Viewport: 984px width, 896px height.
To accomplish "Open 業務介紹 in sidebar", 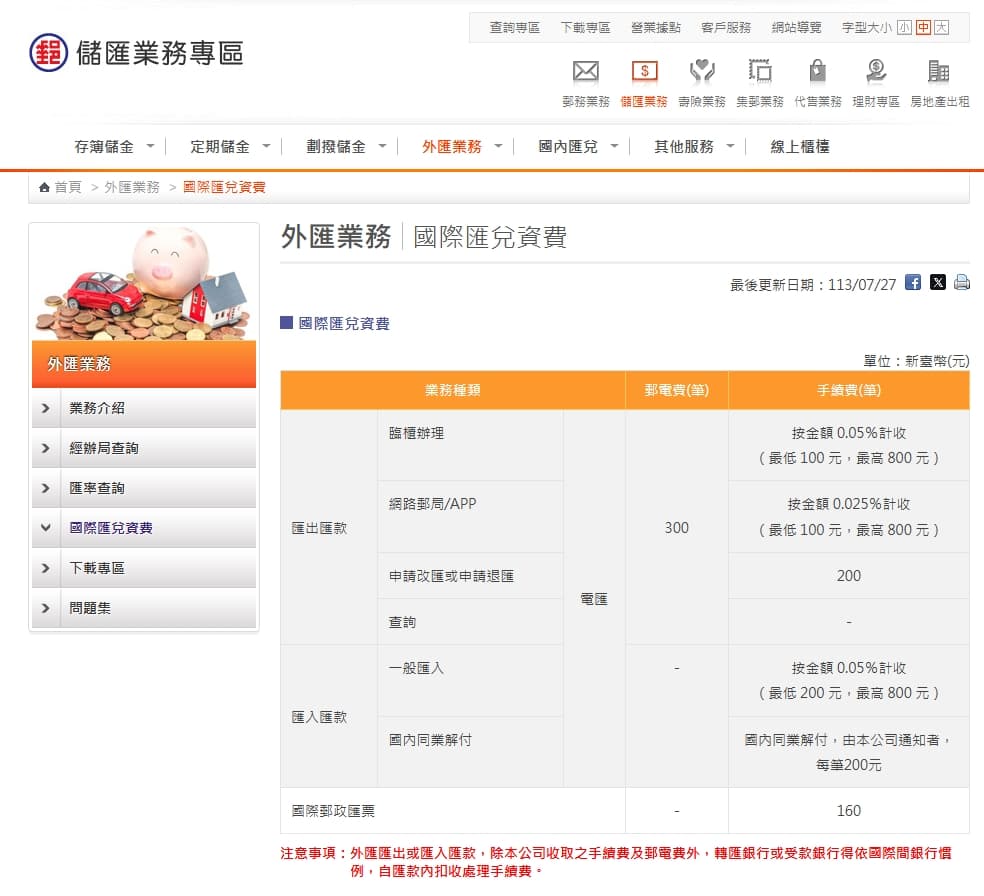I will point(97,408).
